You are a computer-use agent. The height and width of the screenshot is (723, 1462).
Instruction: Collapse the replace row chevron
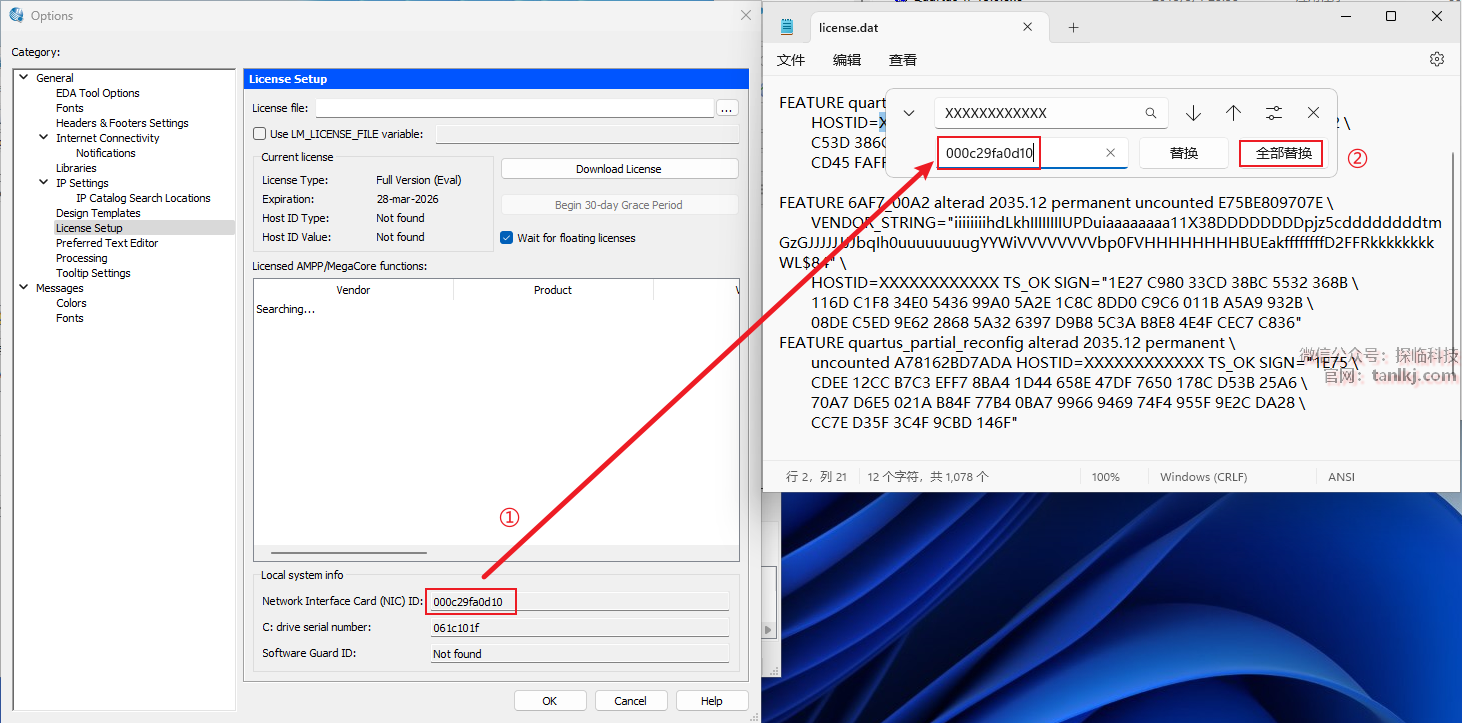(x=909, y=113)
